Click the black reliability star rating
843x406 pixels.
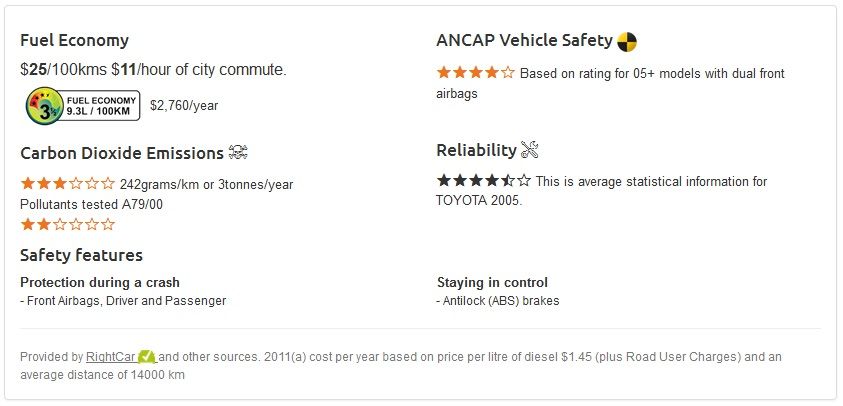pyautogui.click(x=484, y=181)
